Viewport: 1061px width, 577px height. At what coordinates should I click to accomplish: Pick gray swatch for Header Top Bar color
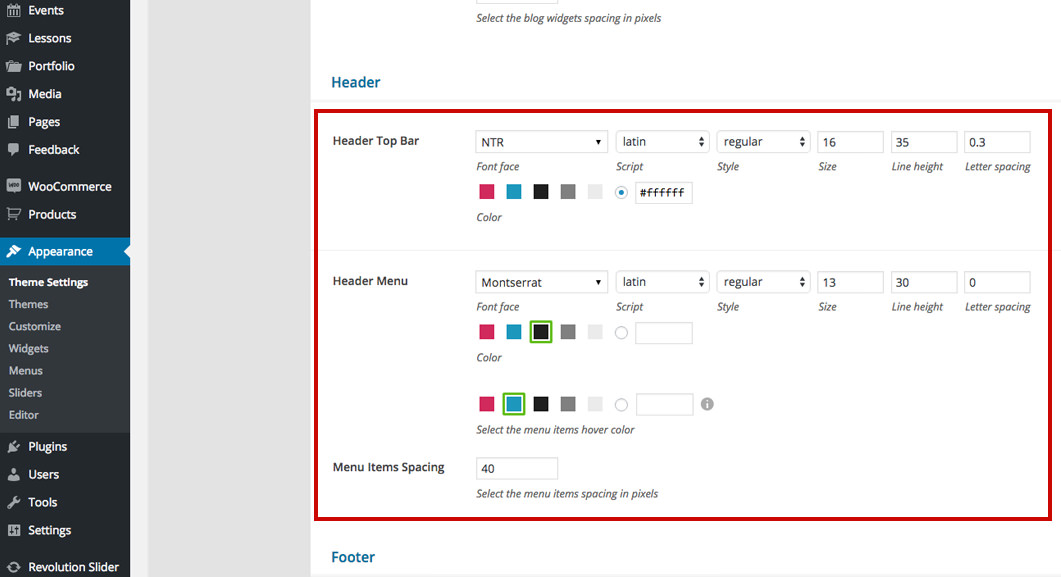[568, 191]
